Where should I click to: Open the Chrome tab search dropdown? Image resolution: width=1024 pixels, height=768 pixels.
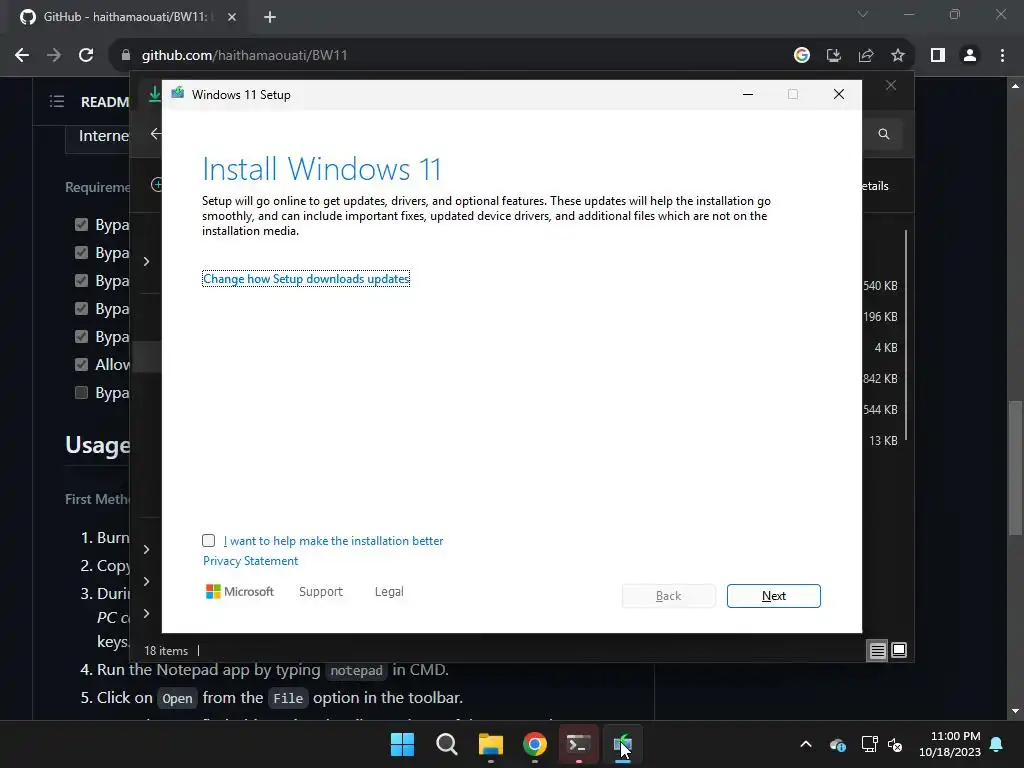[x=863, y=14]
